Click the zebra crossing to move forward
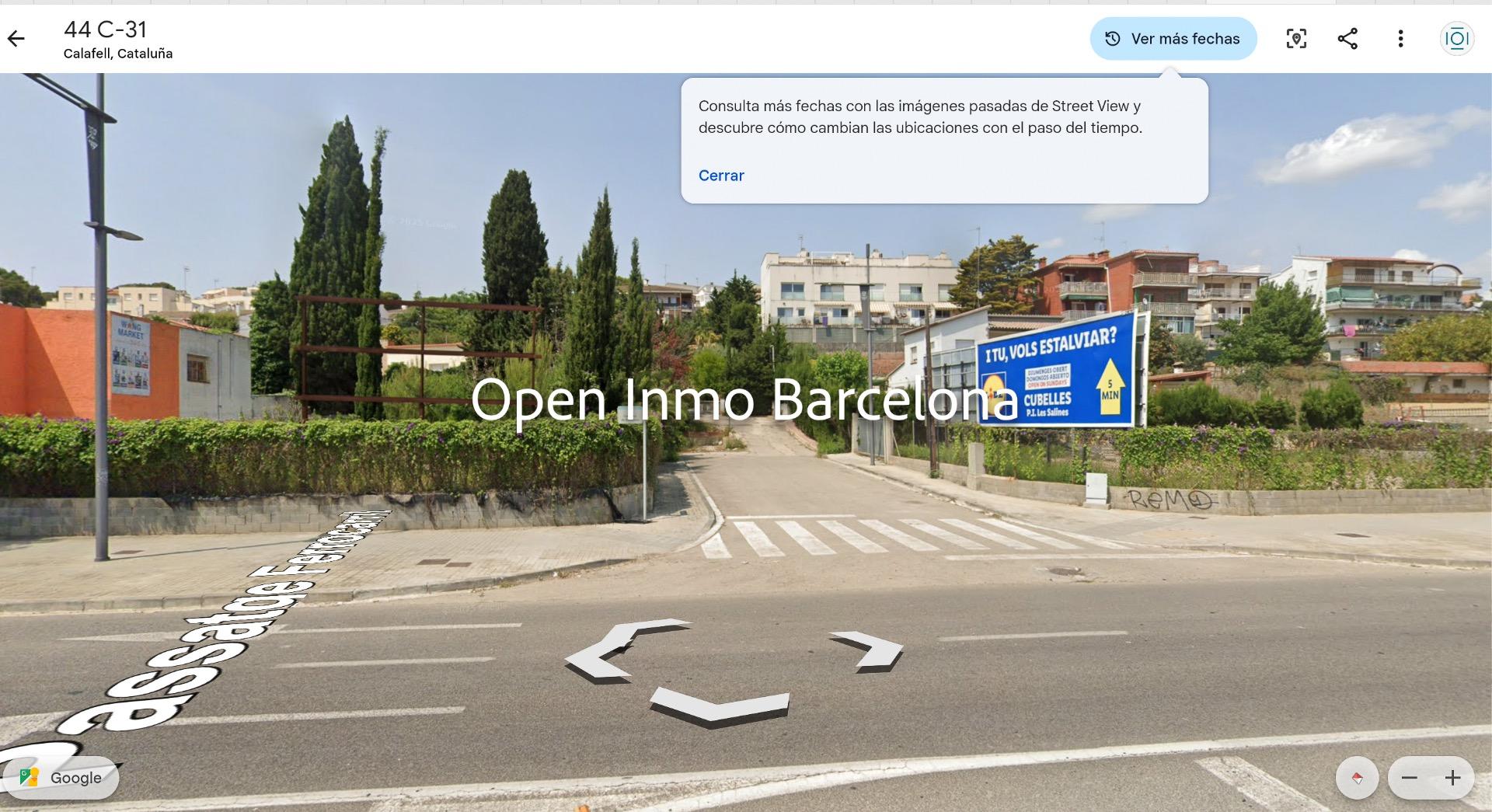Image resolution: width=1492 pixels, height=812 pixels. point(901,536)
